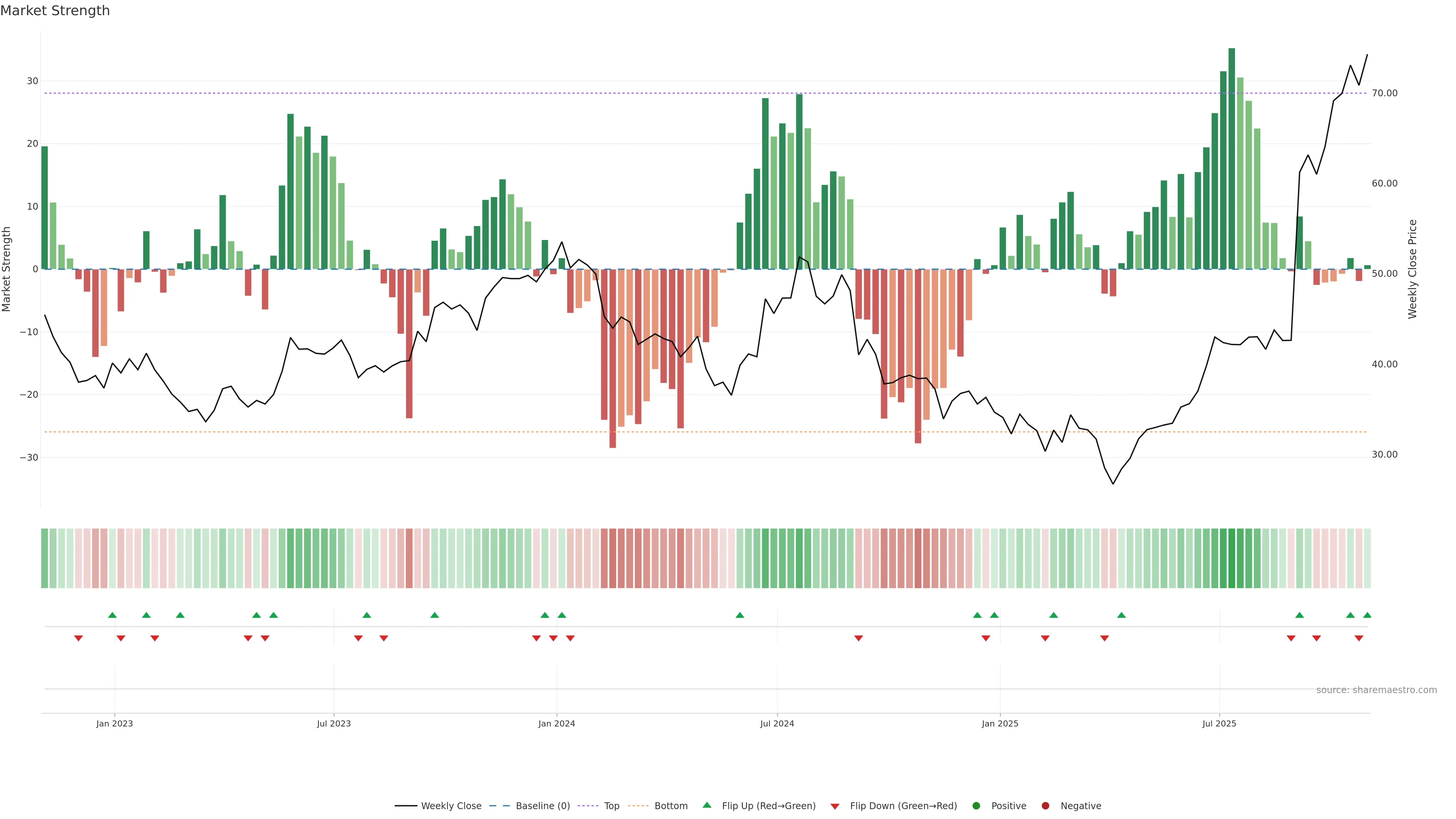This screenshot has height=819, width=1456.
Task: Click the Jan 2023 x-axis label
Action: tap(114, 723)
